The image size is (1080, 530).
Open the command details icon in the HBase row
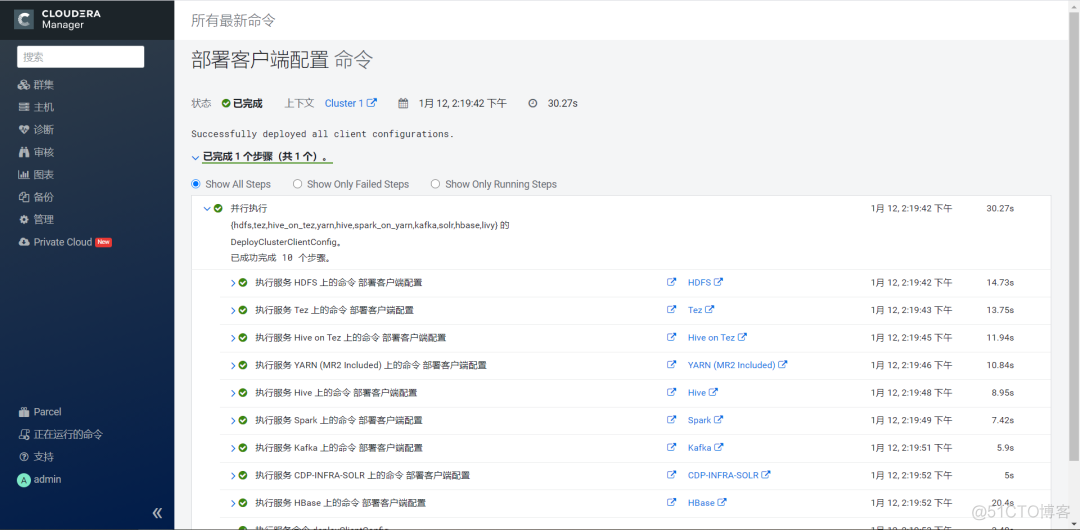click(x=672, y=502)
